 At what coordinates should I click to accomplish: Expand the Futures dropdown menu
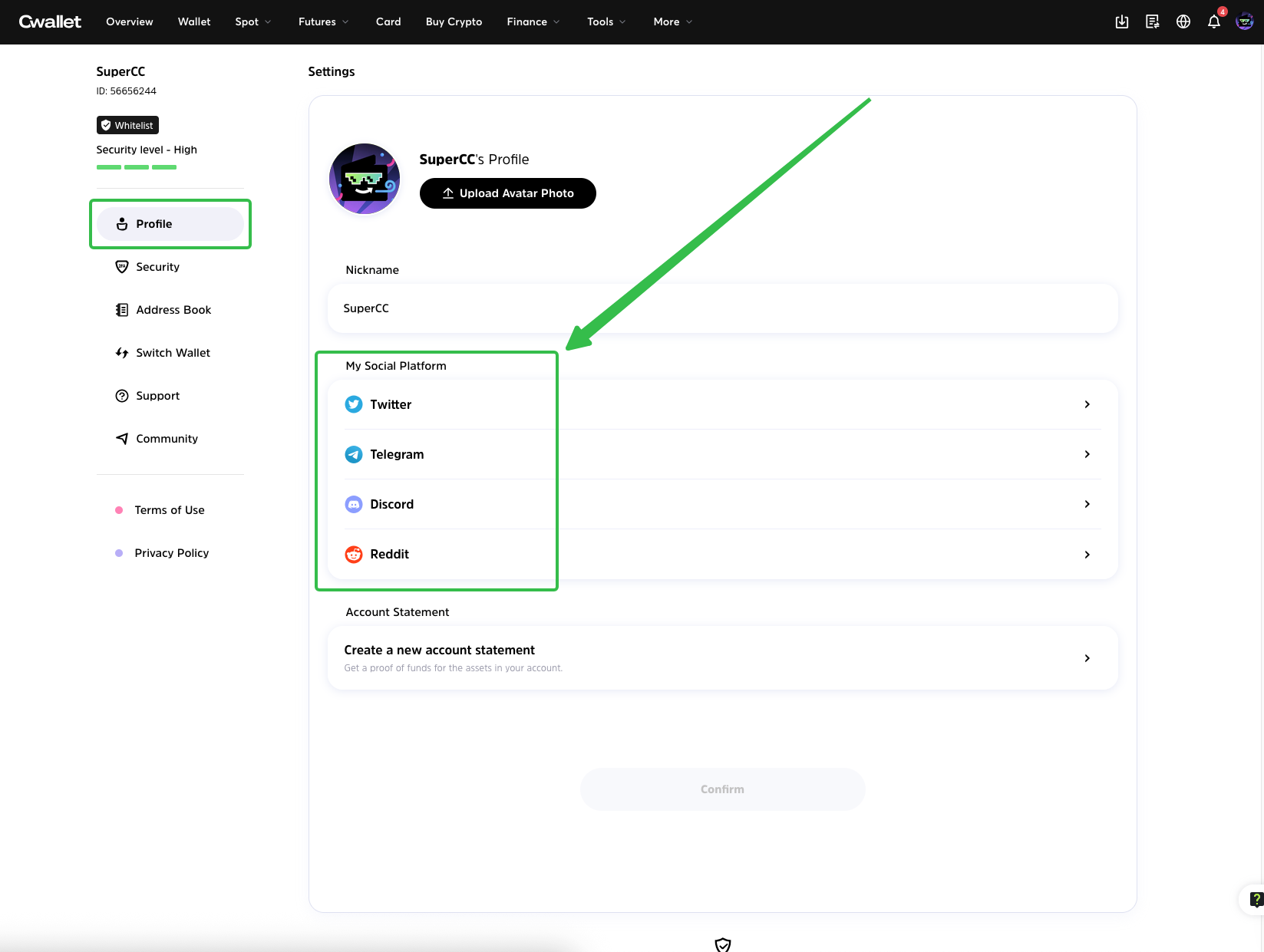323,22
